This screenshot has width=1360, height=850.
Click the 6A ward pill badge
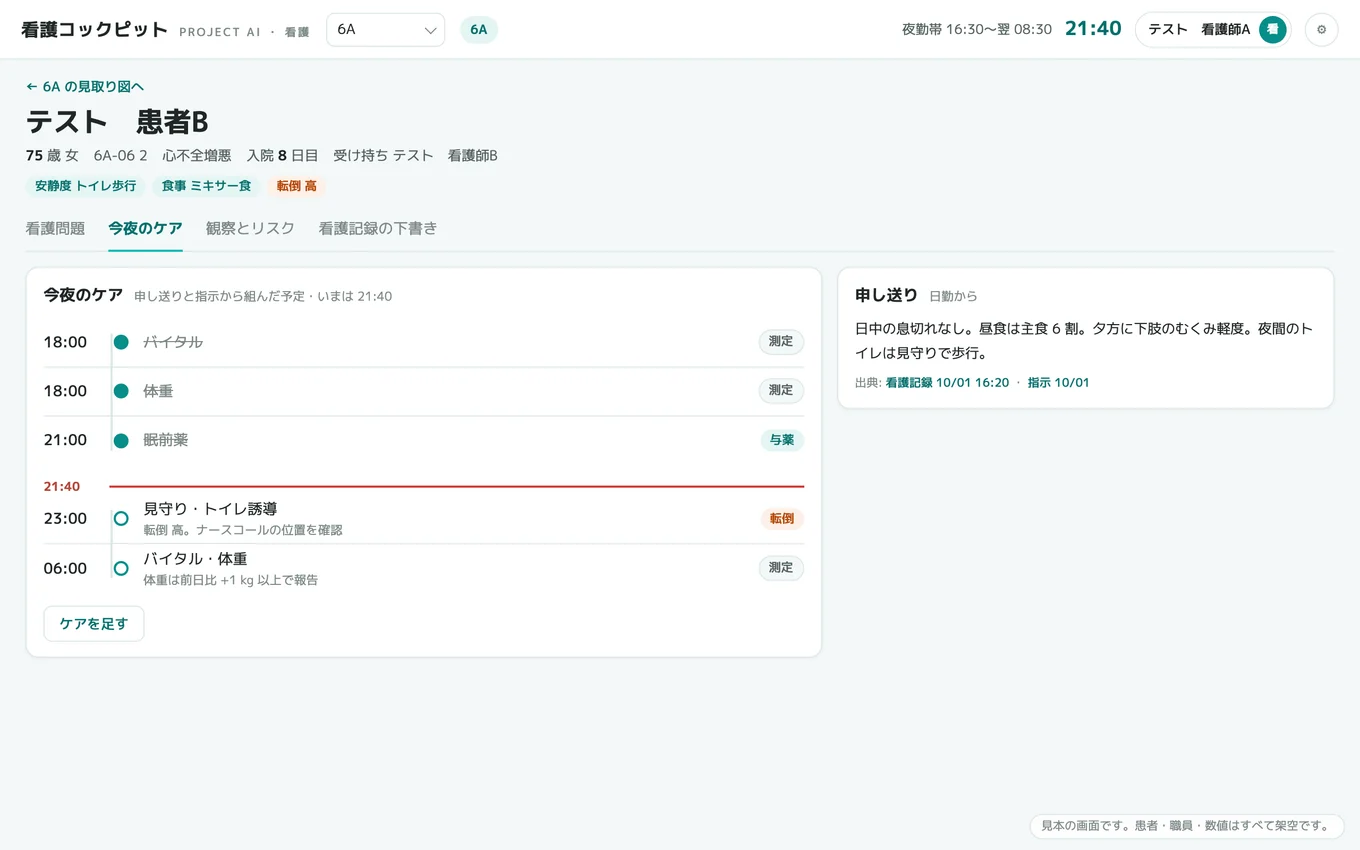point(479,30)
